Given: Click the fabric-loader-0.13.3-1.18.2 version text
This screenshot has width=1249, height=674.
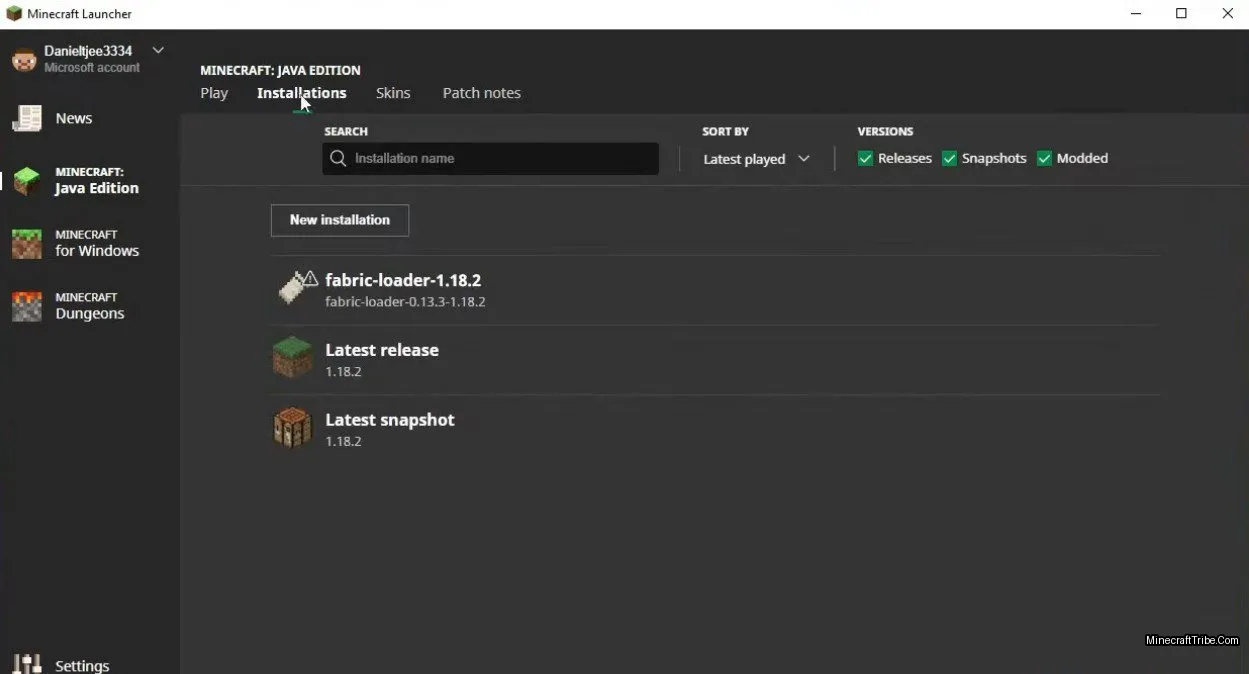Looking at the screenshot, I should pos(405,301).
